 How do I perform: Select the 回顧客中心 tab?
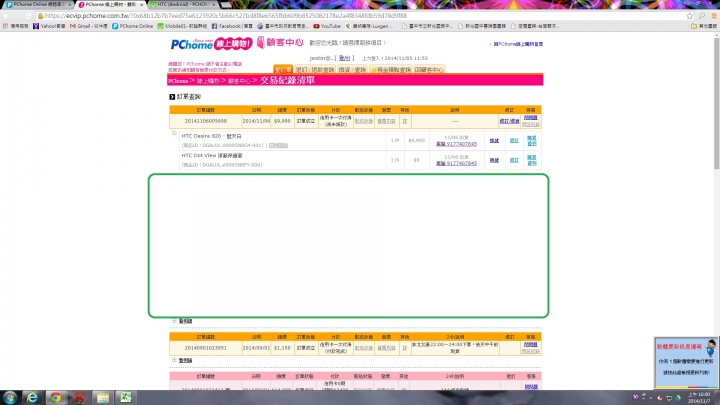[429, 69]
